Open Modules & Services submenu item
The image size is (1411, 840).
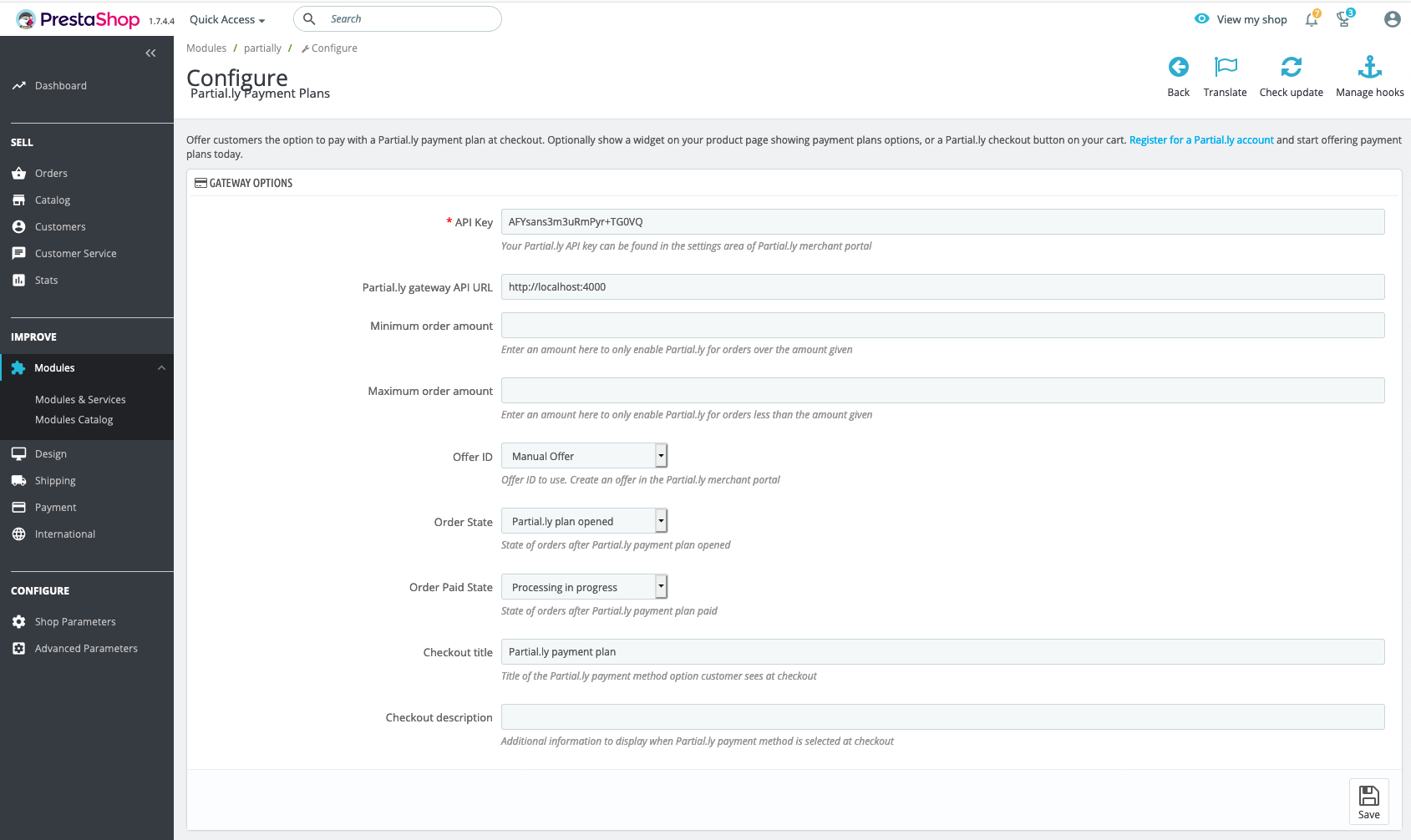(x=80, y=400)
